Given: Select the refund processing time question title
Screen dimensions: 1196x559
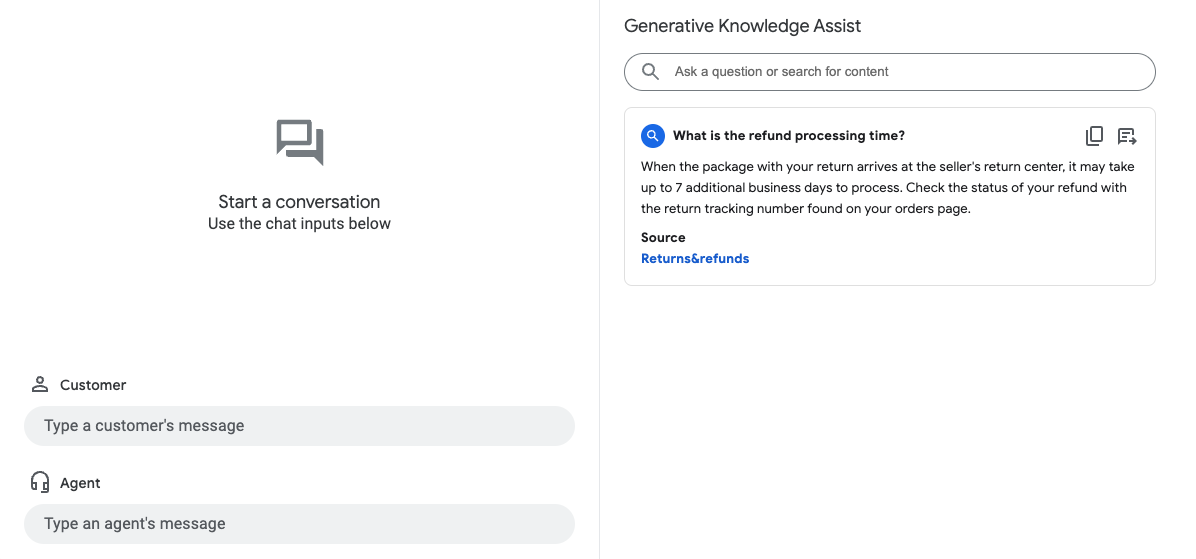Looking at the screenshot, I should coord(788,136).
